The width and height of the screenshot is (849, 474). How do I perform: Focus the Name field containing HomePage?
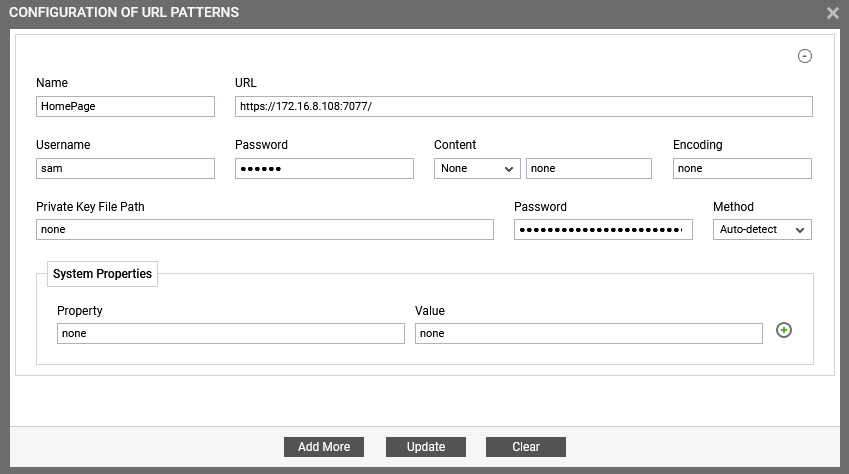[x=125, y=106]
